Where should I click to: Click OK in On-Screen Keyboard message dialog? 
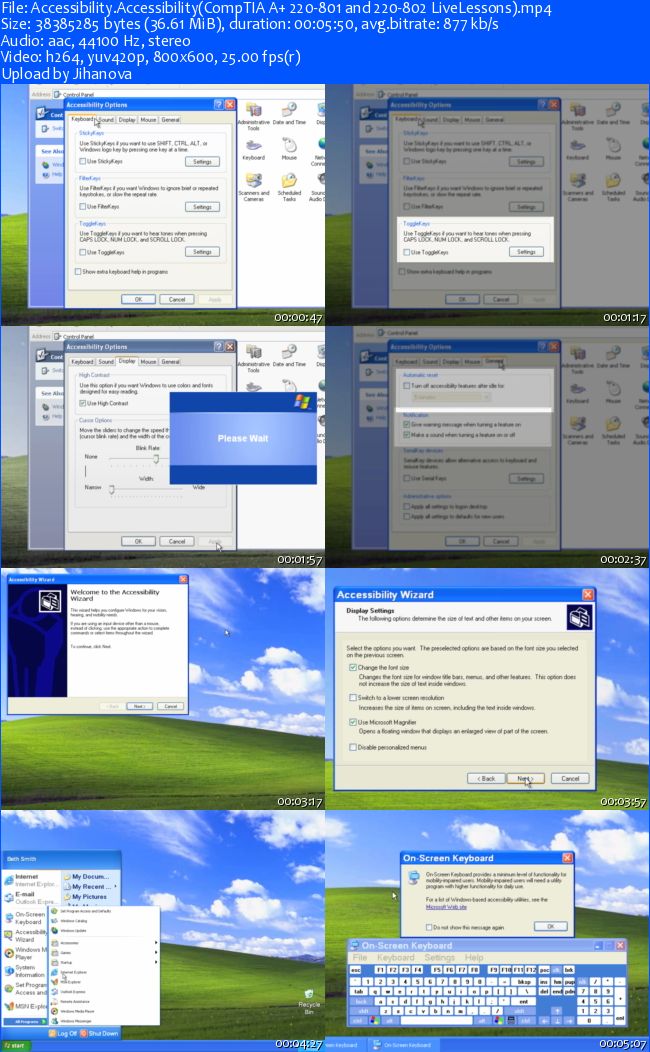[551, 926]
